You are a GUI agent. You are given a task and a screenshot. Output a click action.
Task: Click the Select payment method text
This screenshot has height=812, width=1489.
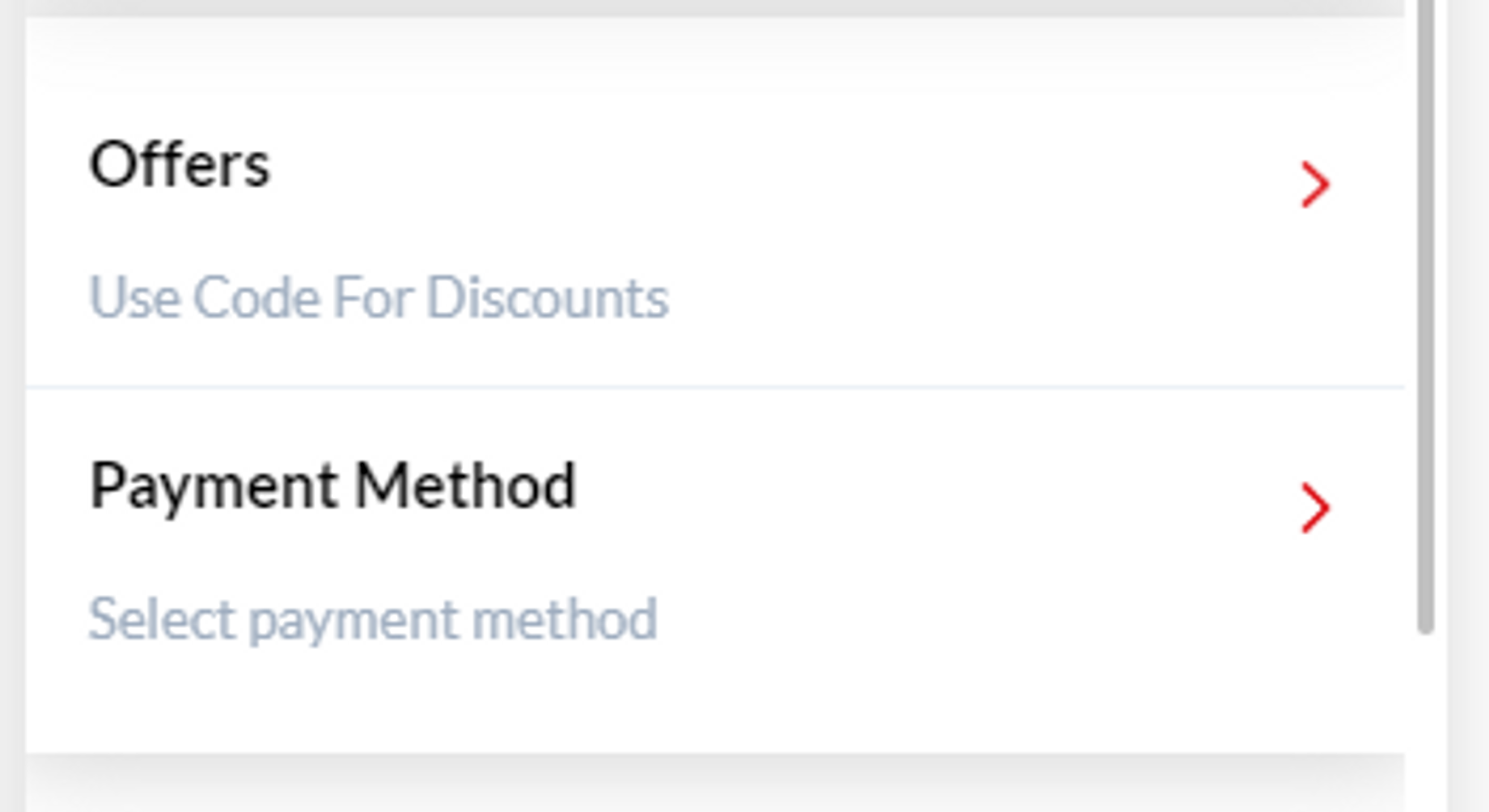372,619
